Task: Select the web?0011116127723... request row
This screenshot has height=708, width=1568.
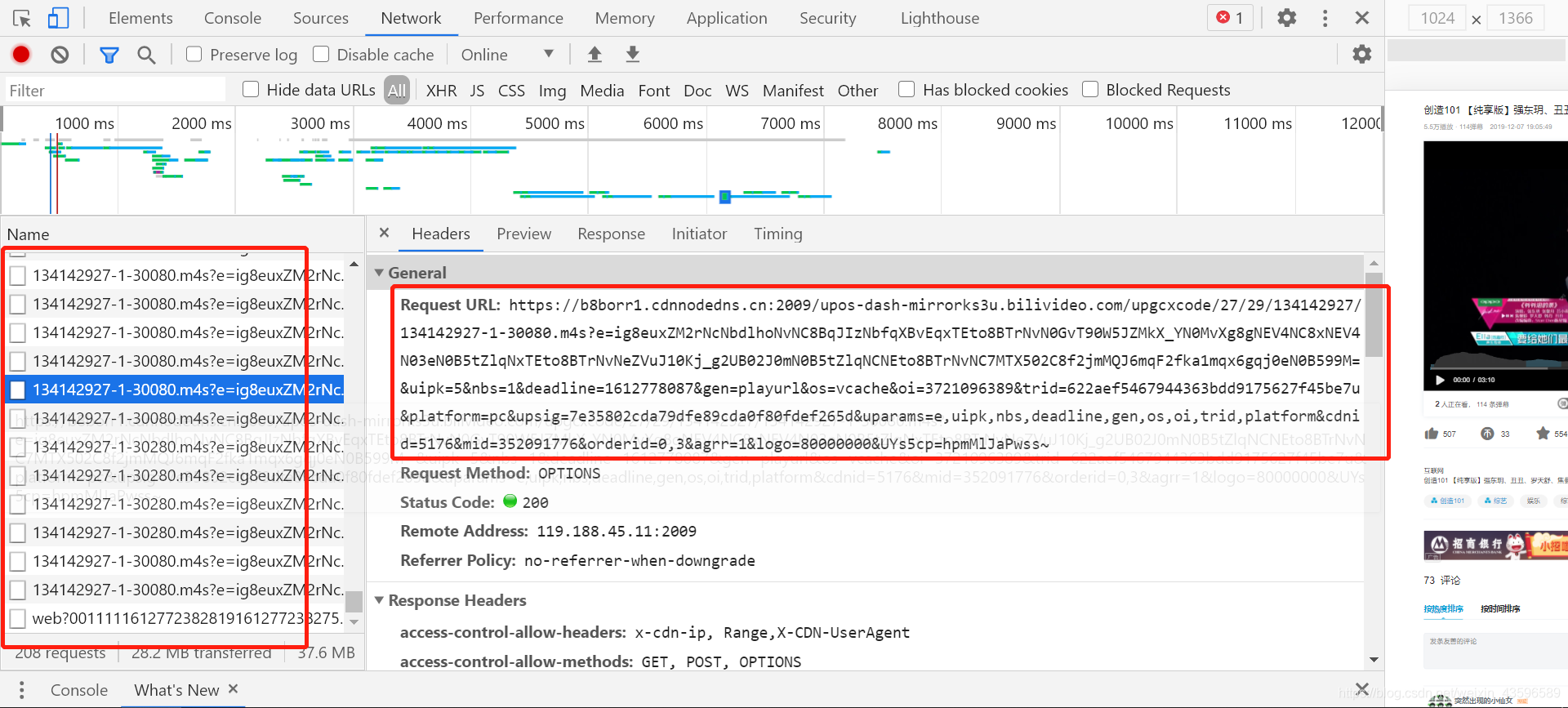Action: pos(175,619)
